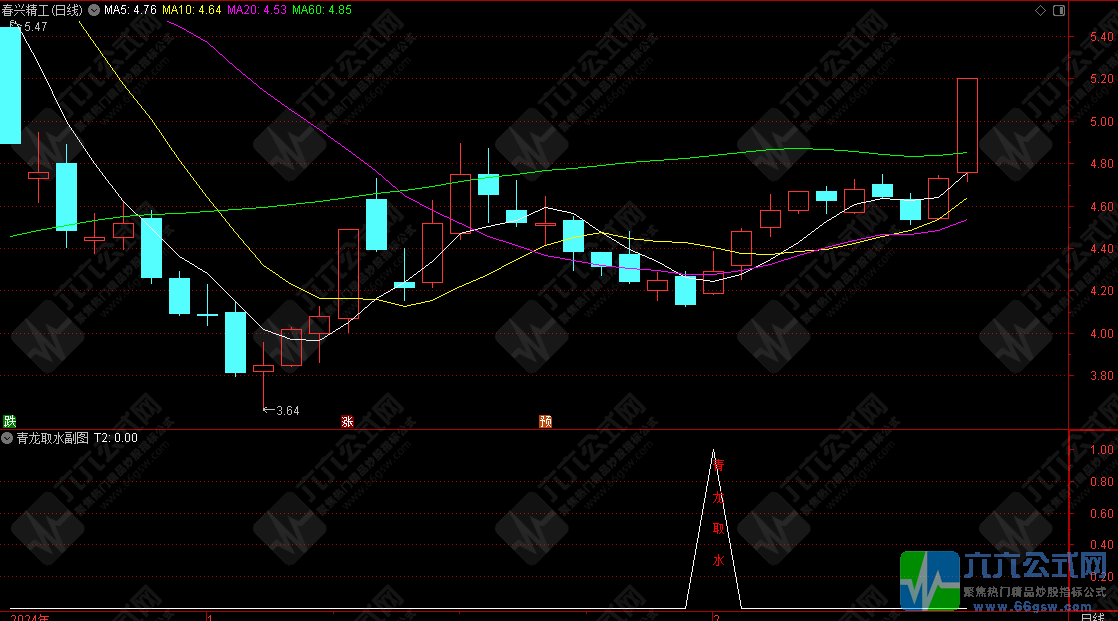Click the square window icon at top right
This screenshot has width=1118, height=621.
click(1059, 10)
